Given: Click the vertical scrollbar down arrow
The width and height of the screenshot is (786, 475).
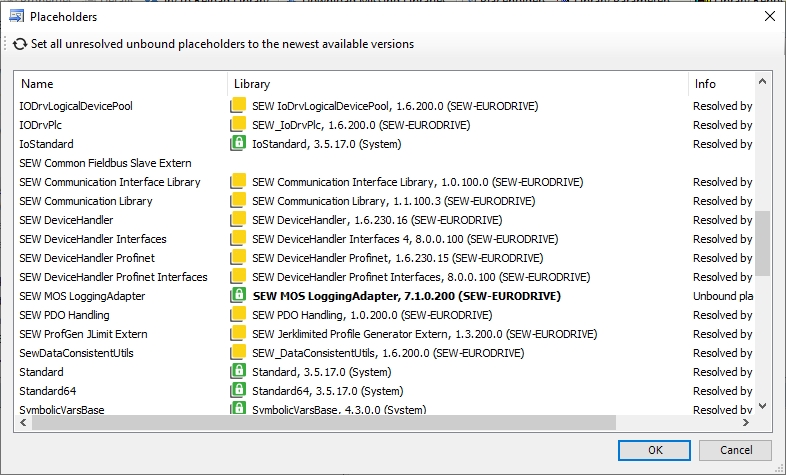Looking at the screenshot, I should [763, 406].
